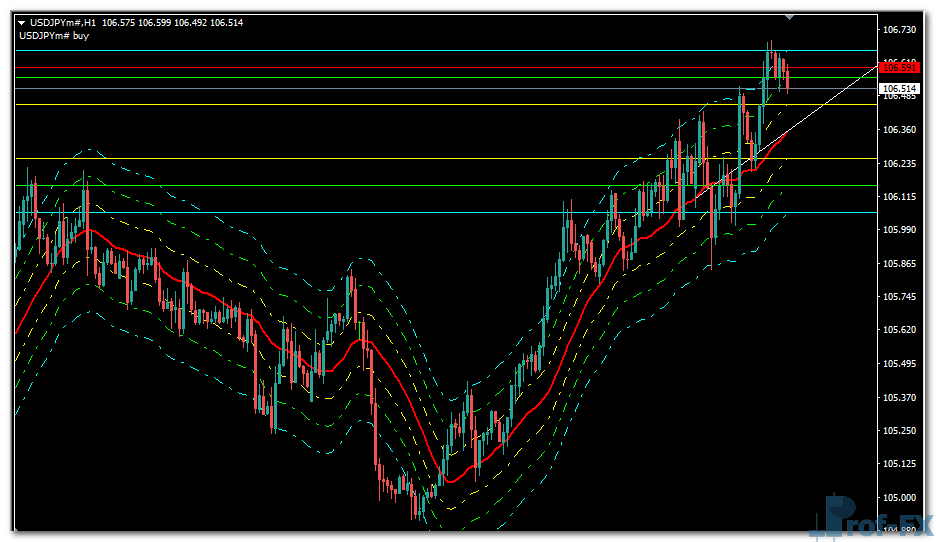Select the red 106.591 price tag

[898, 67]
